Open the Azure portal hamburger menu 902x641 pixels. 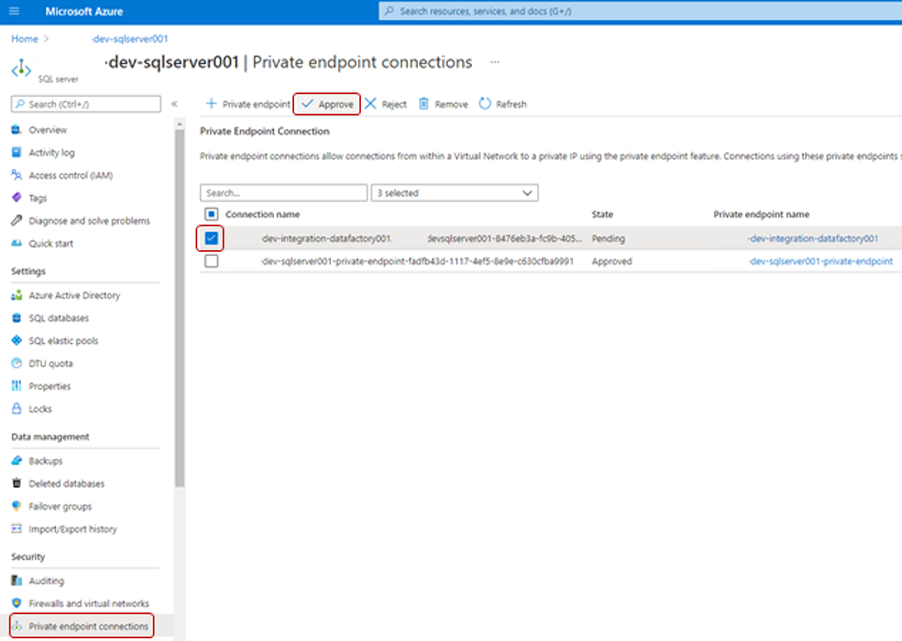(14, 11)
